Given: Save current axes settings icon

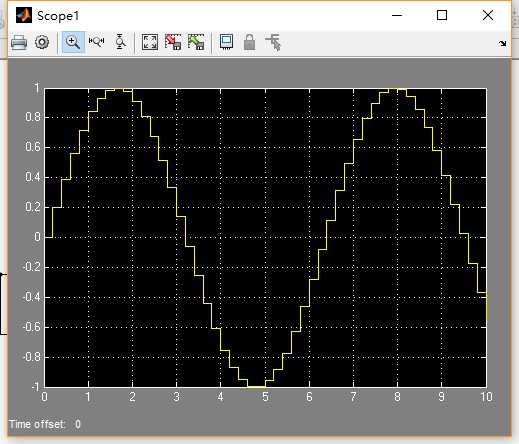Looking at the screenshot, I should tap(173, 42).
